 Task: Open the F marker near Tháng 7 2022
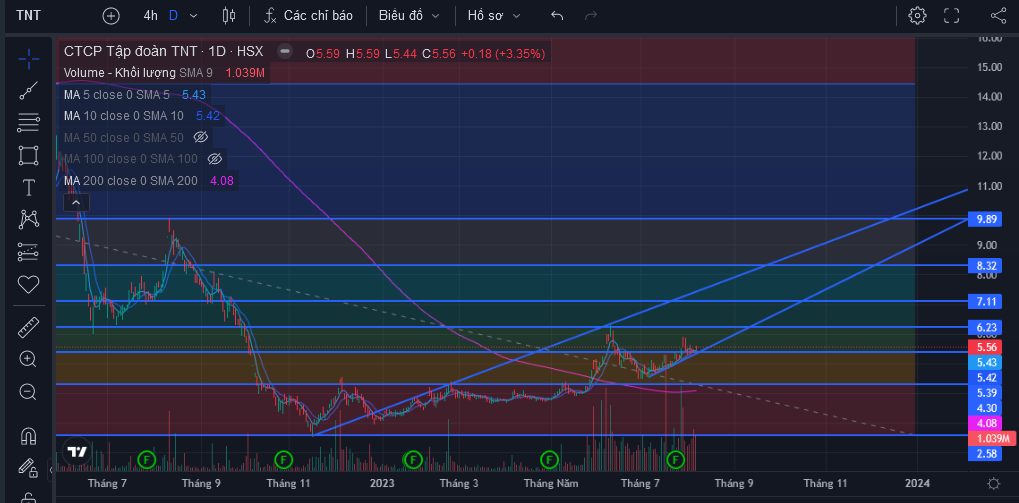coord(147,460)
